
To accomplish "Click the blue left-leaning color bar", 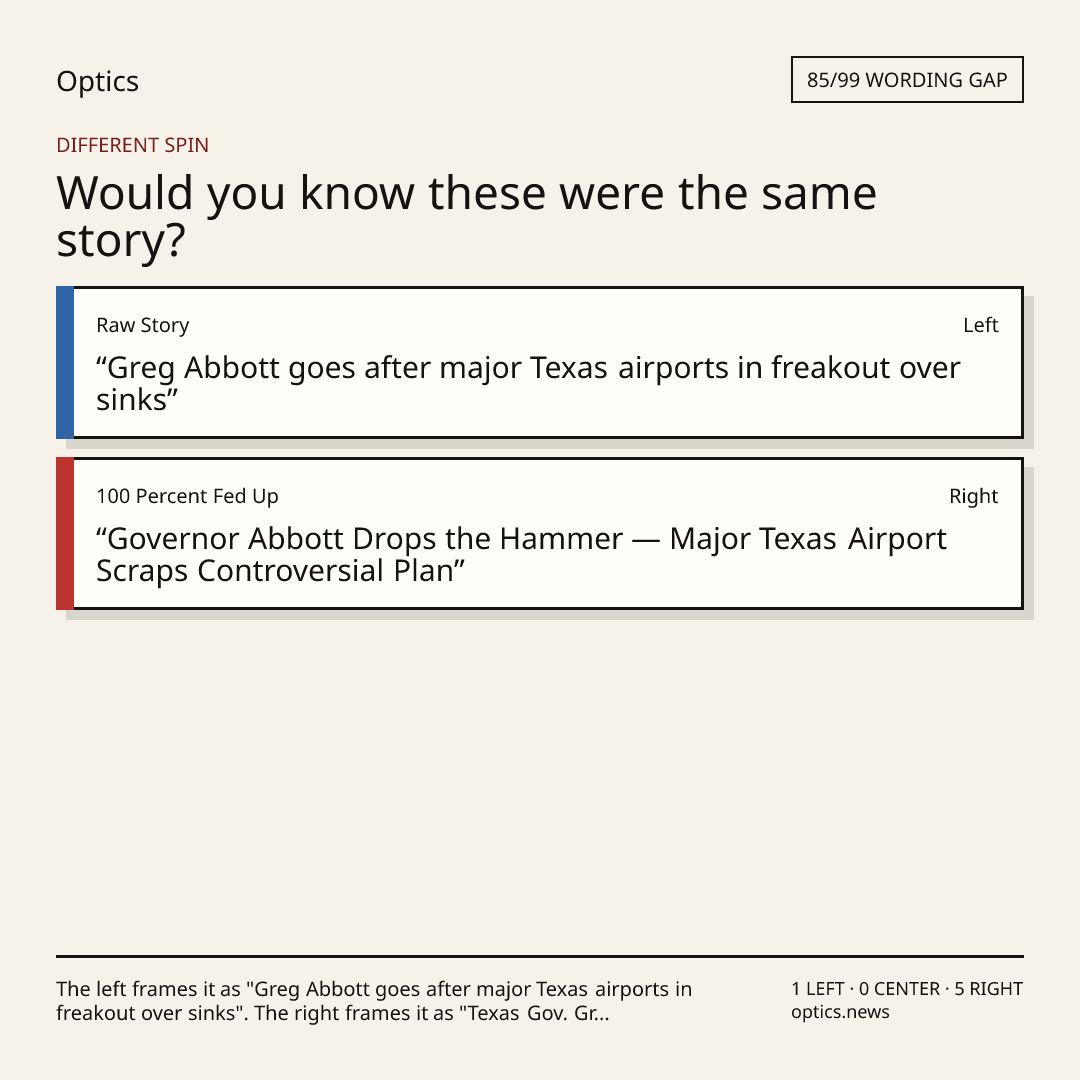I will (65, 362).
